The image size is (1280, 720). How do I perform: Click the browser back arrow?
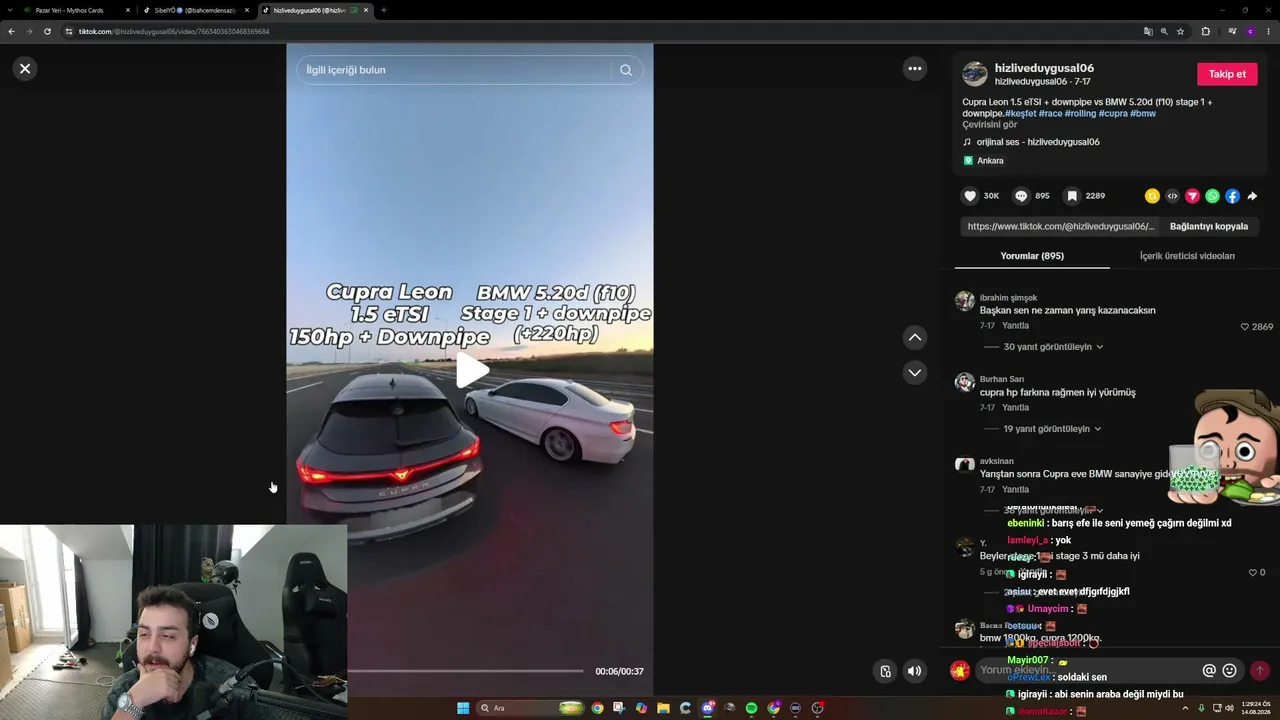pos(11,31)
